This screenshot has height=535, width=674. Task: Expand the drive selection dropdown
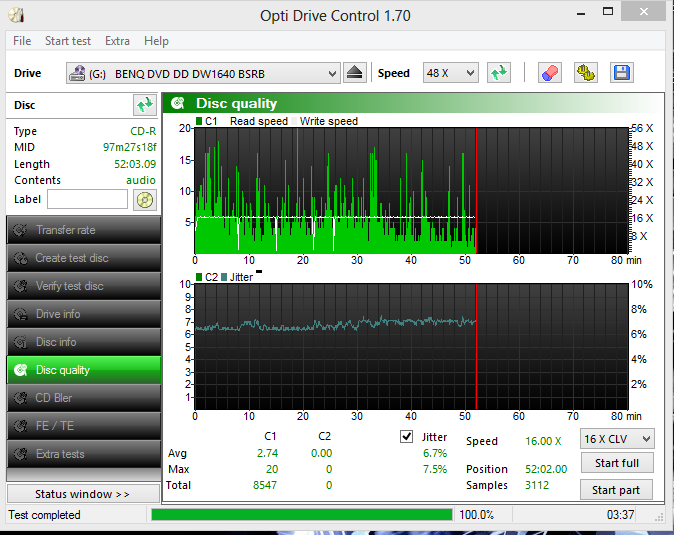pos(203,73)
